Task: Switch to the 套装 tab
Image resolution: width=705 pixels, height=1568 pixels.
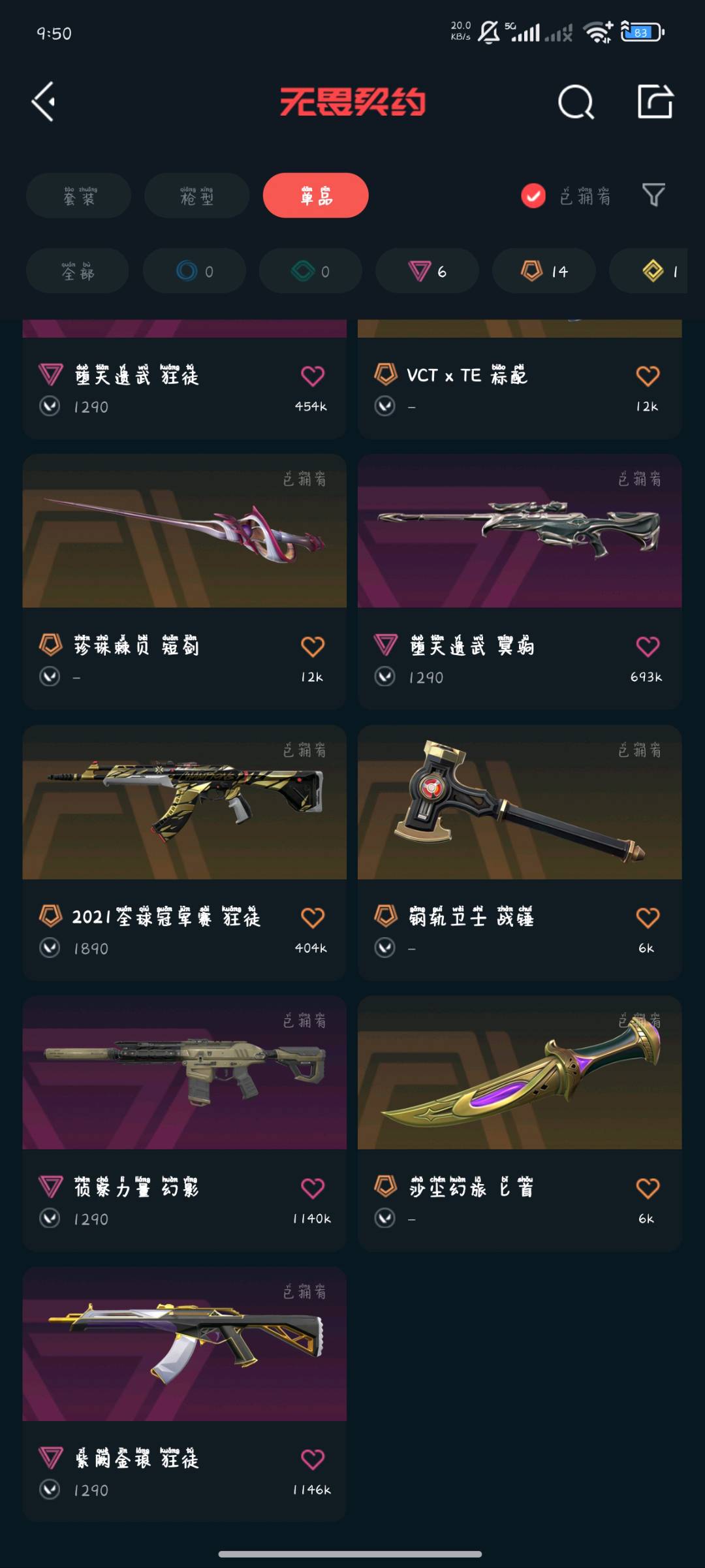Action: pos(78,195)
